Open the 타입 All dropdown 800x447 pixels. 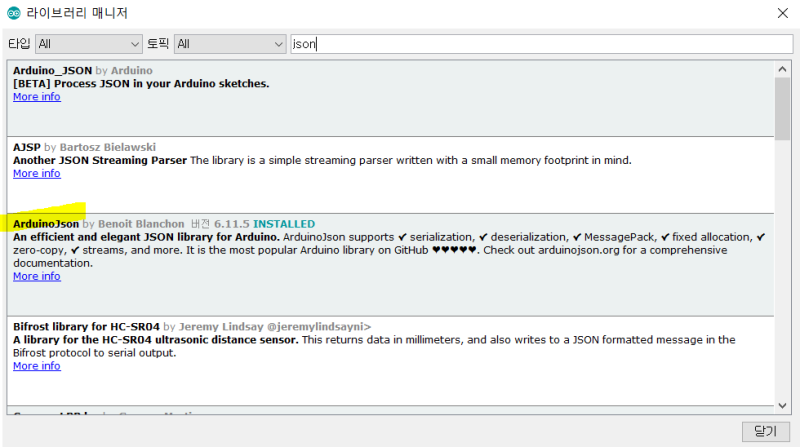(x=88, y=44)
